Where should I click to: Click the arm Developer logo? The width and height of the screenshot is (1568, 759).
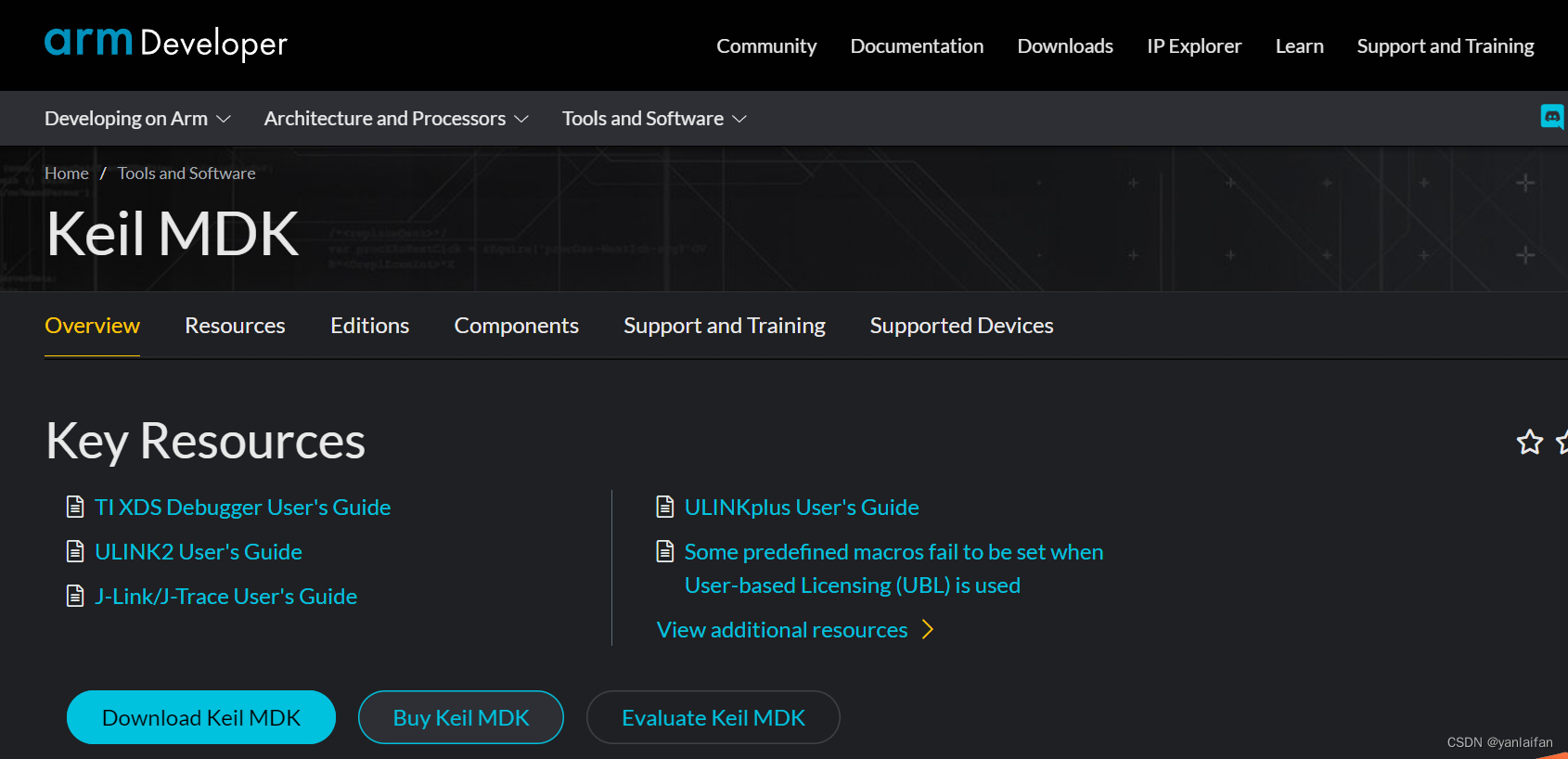click(165, 43)
